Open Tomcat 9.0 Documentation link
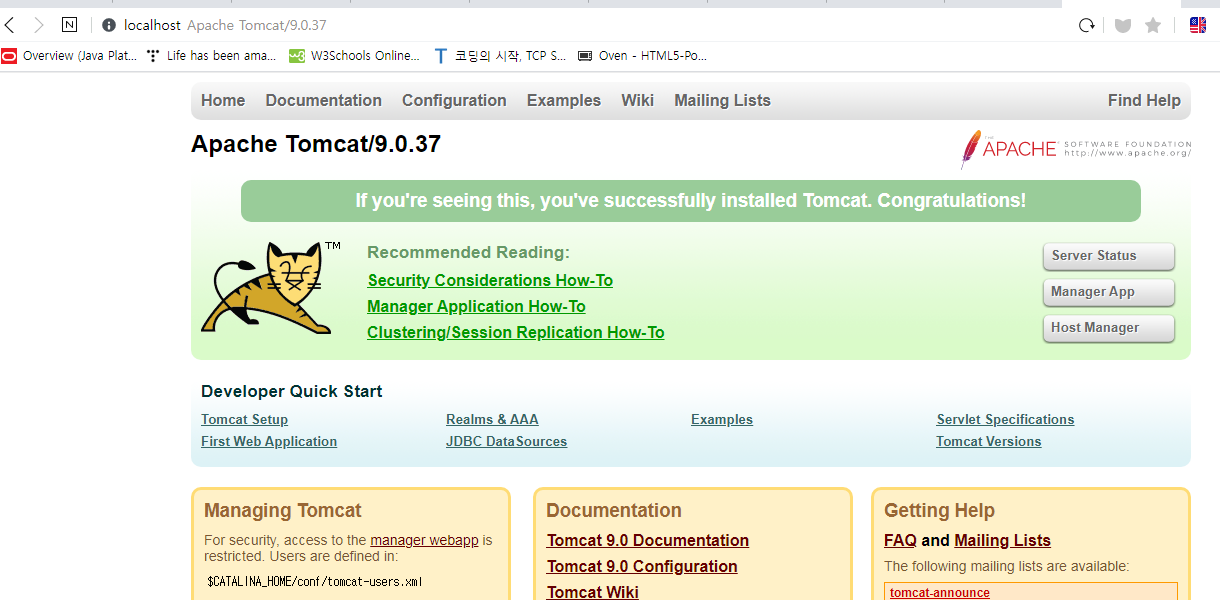Viewport: 1220px width, 600px height. [648, 540]
